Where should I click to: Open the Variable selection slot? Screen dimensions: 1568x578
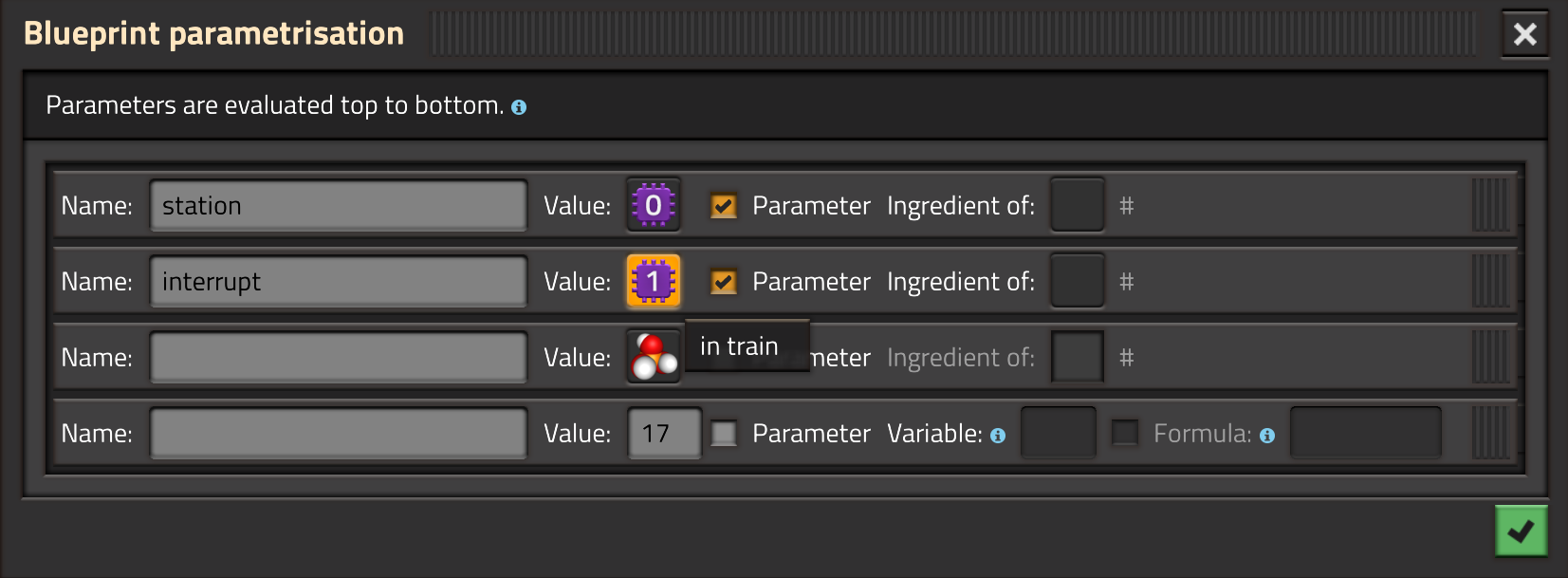pyautogui.click(x=1059, y=433)
